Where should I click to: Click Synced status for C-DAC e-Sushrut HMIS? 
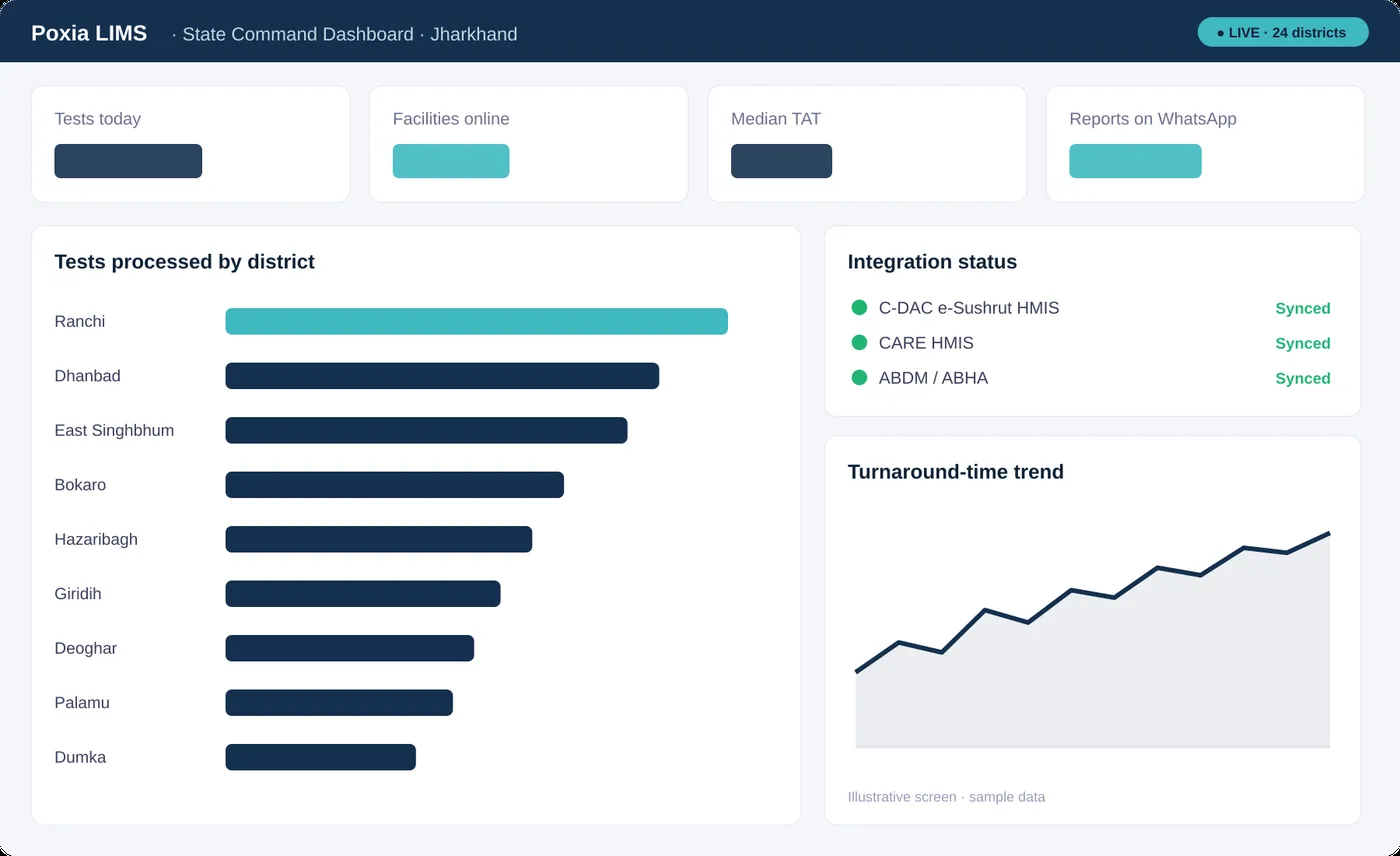[x=1303, y=309]
